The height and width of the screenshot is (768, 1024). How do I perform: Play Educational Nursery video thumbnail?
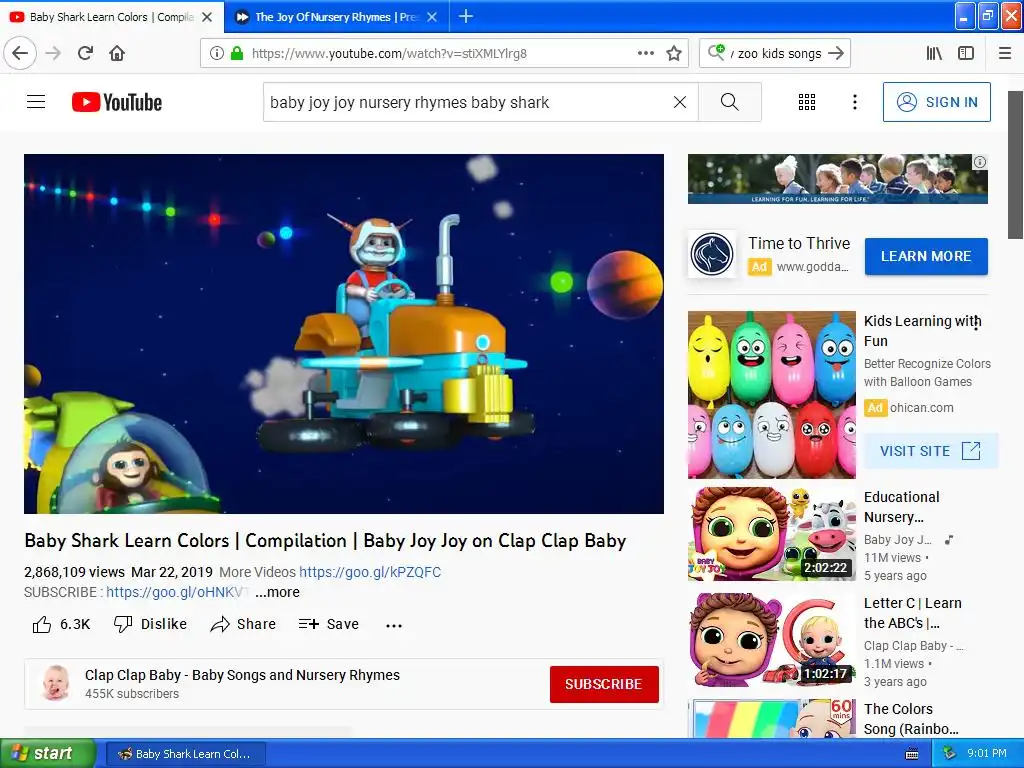point(771,534)
